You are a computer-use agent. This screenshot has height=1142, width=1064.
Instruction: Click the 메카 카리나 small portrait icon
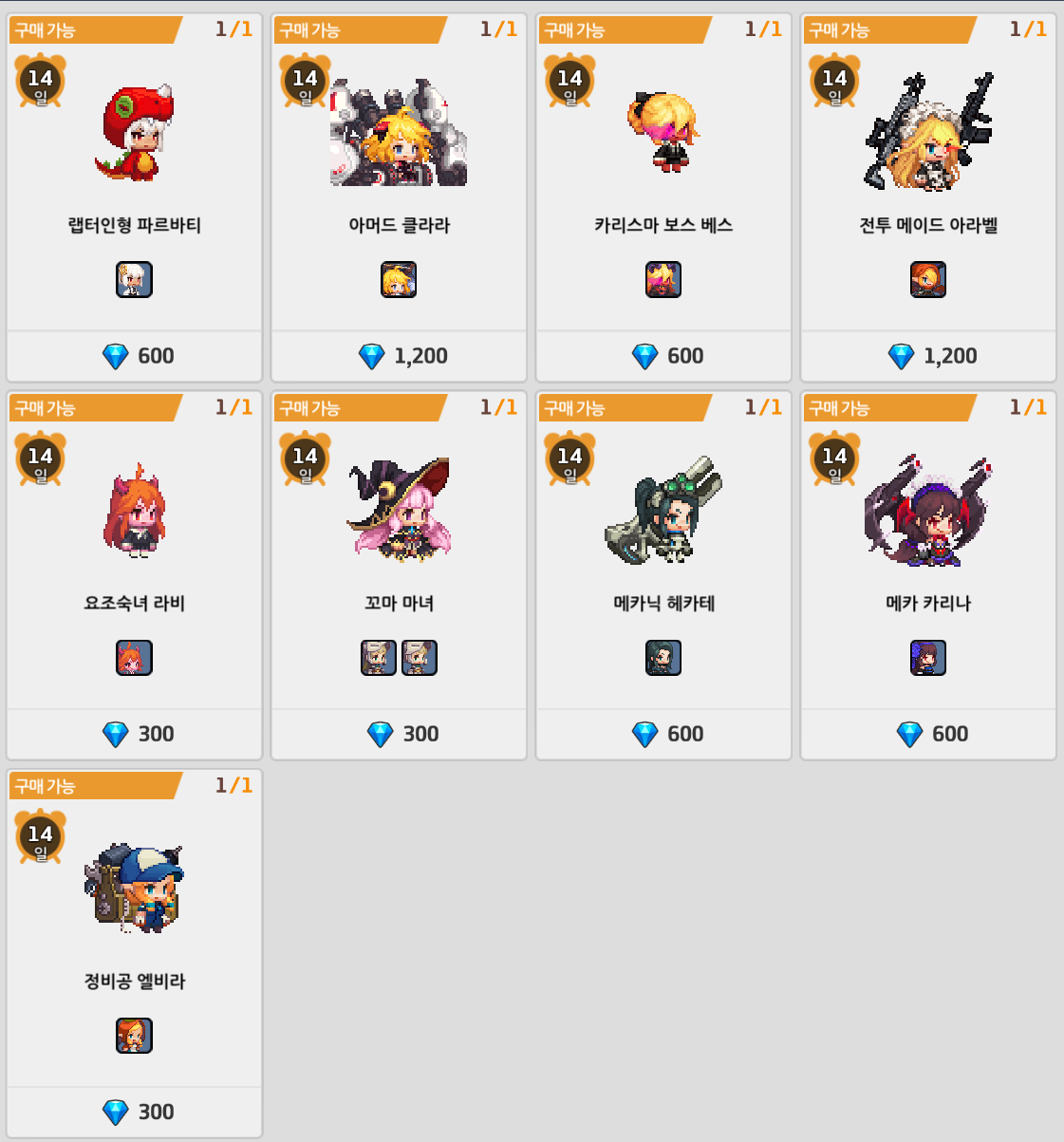(928, 657)
